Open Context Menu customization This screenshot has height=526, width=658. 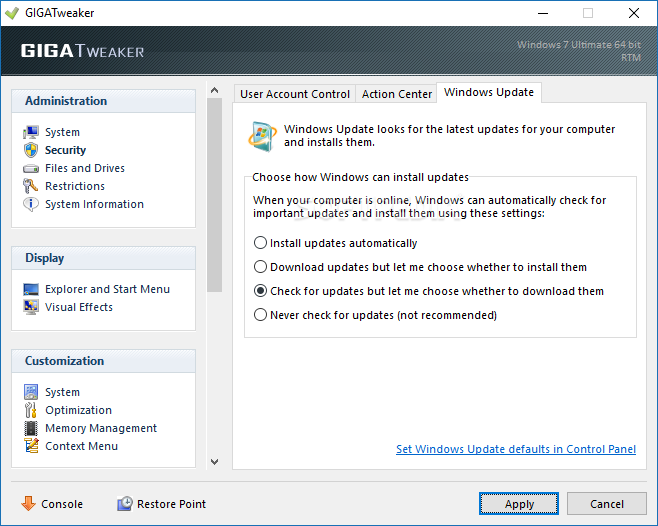click(x=81, y=446)
